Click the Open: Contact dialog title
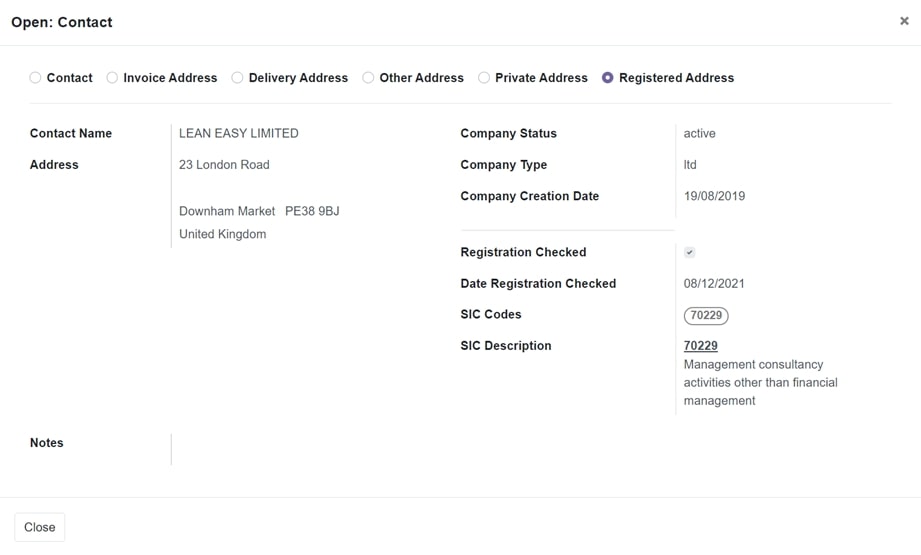 (62, 22)
